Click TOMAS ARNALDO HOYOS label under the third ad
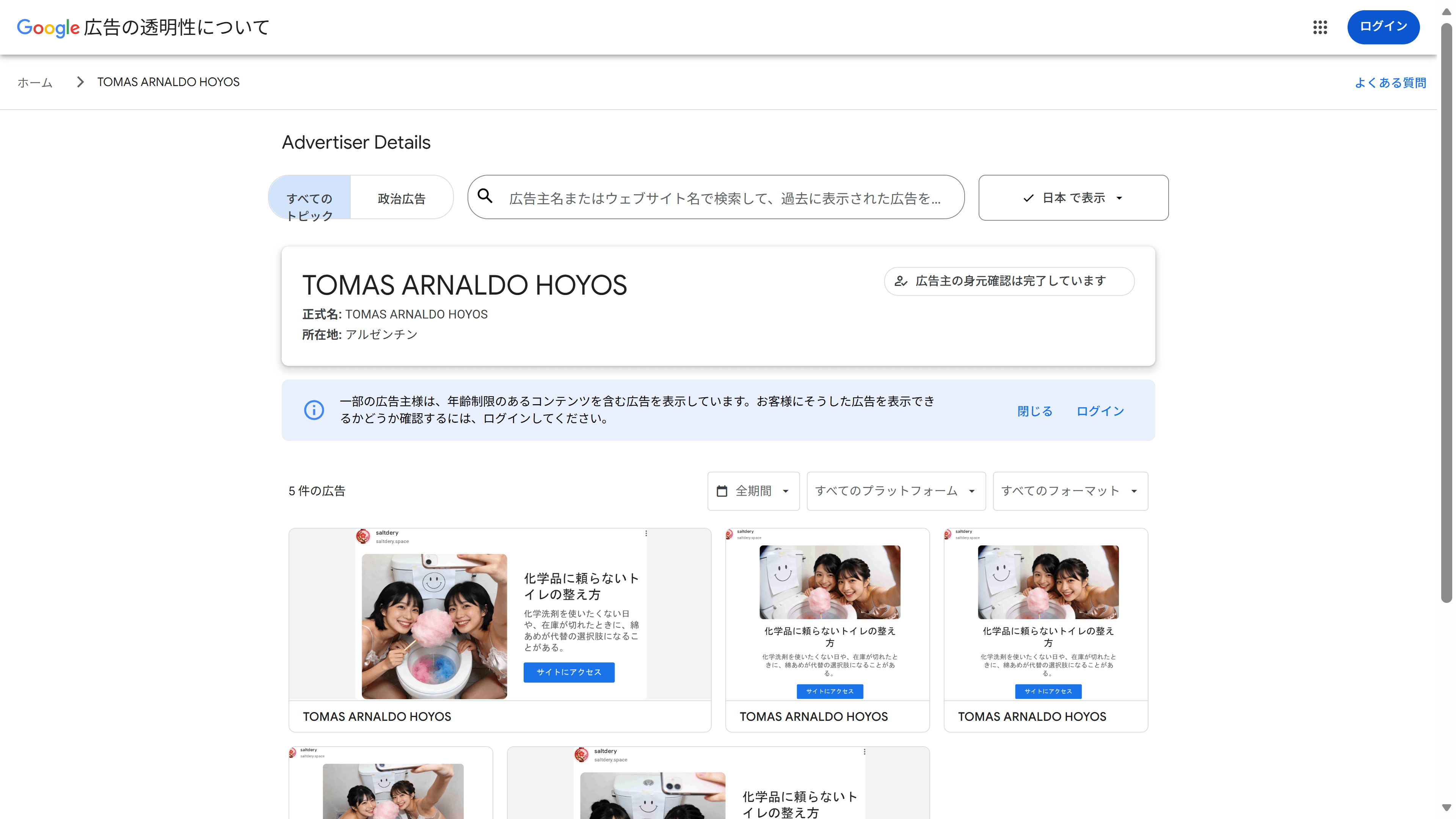Screen dimensions: 1456x819 [1031, 717]
